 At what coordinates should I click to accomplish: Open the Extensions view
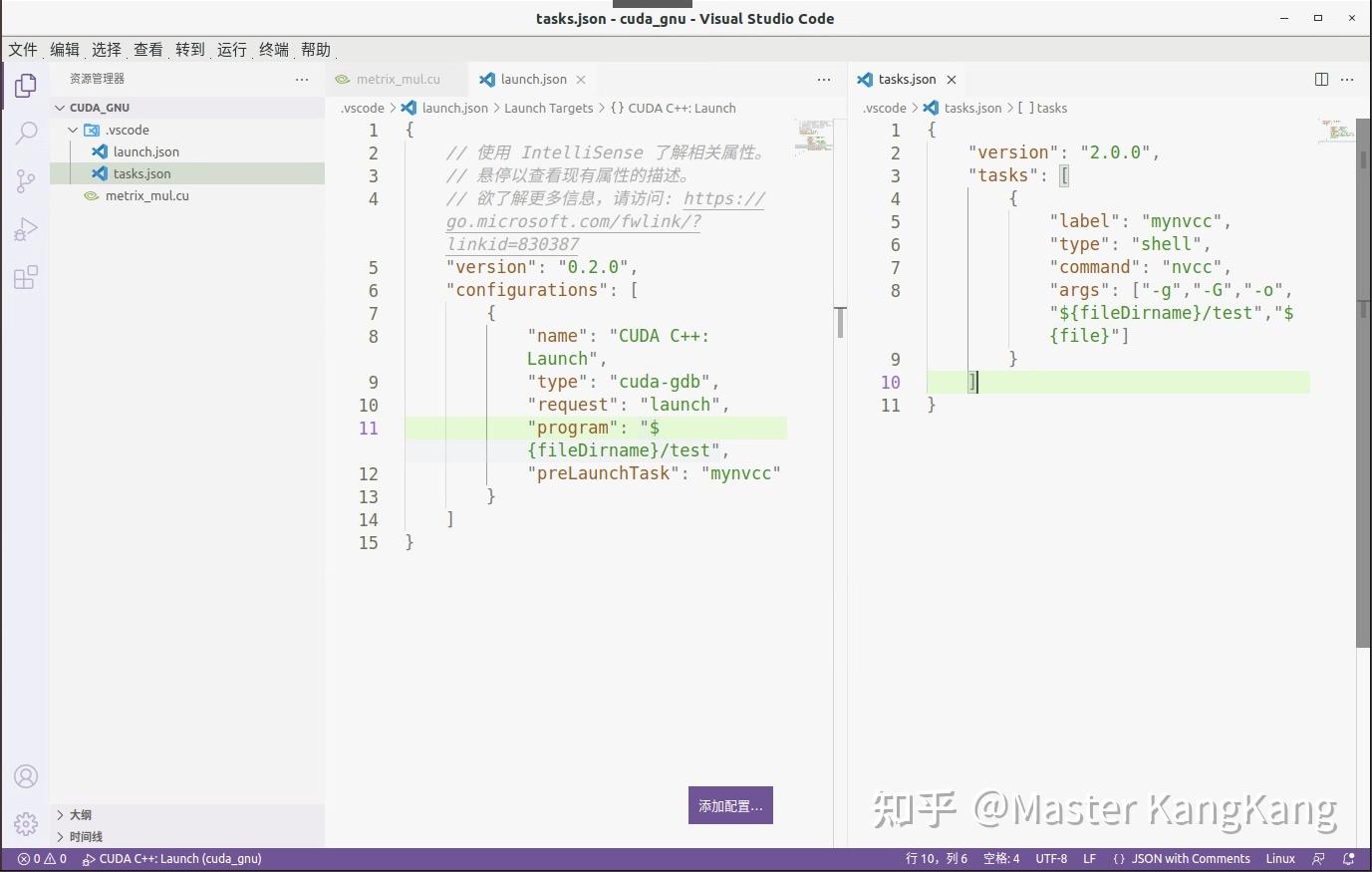coord(26,277)
